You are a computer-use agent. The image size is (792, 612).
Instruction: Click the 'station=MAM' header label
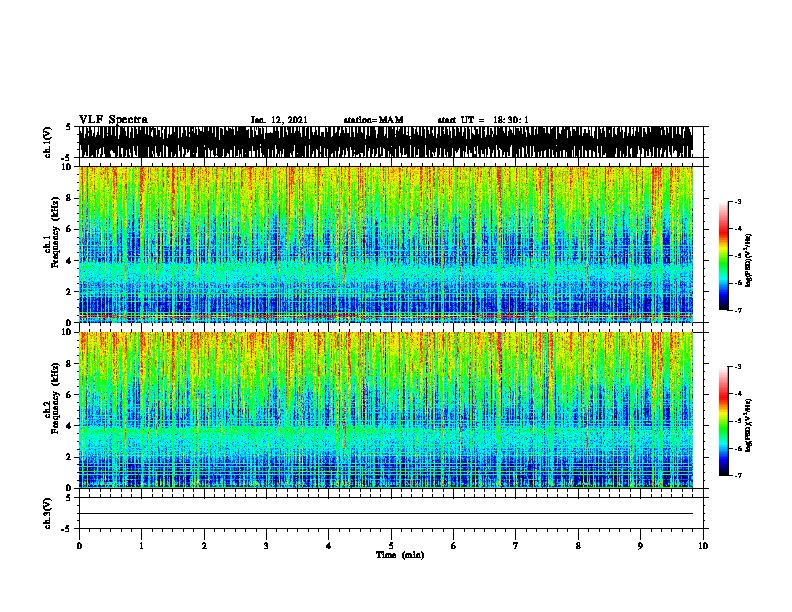(x=373, y=120)
